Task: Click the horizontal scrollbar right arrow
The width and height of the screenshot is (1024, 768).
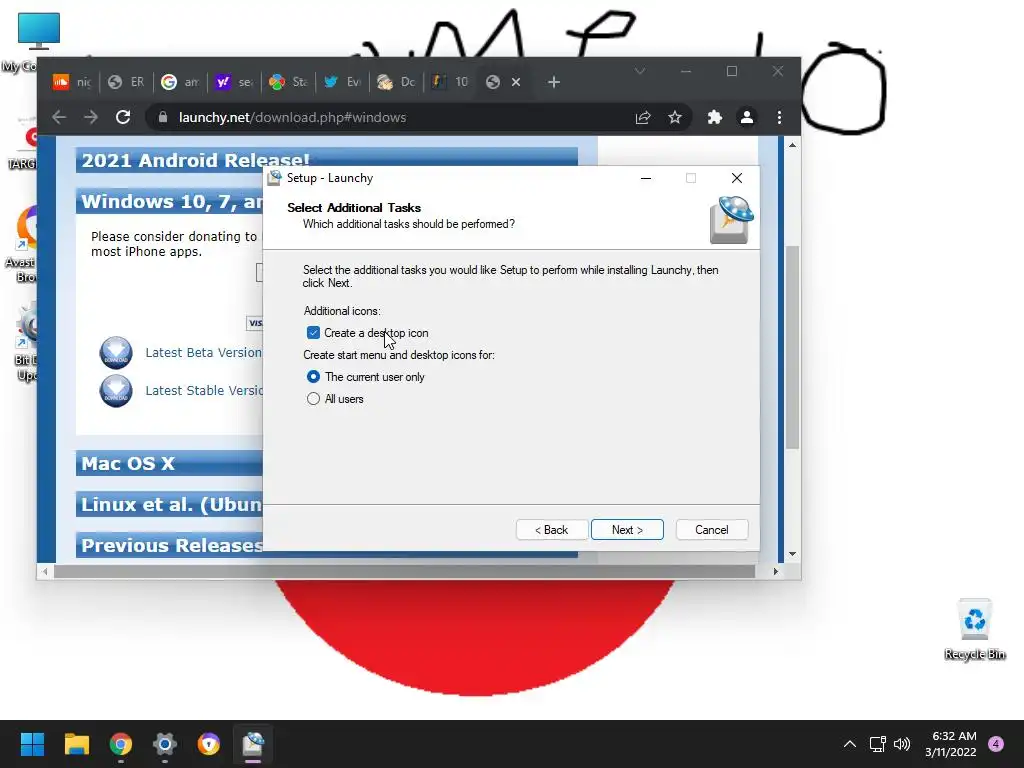Action: pyautogui.click(x=775, y=571)
